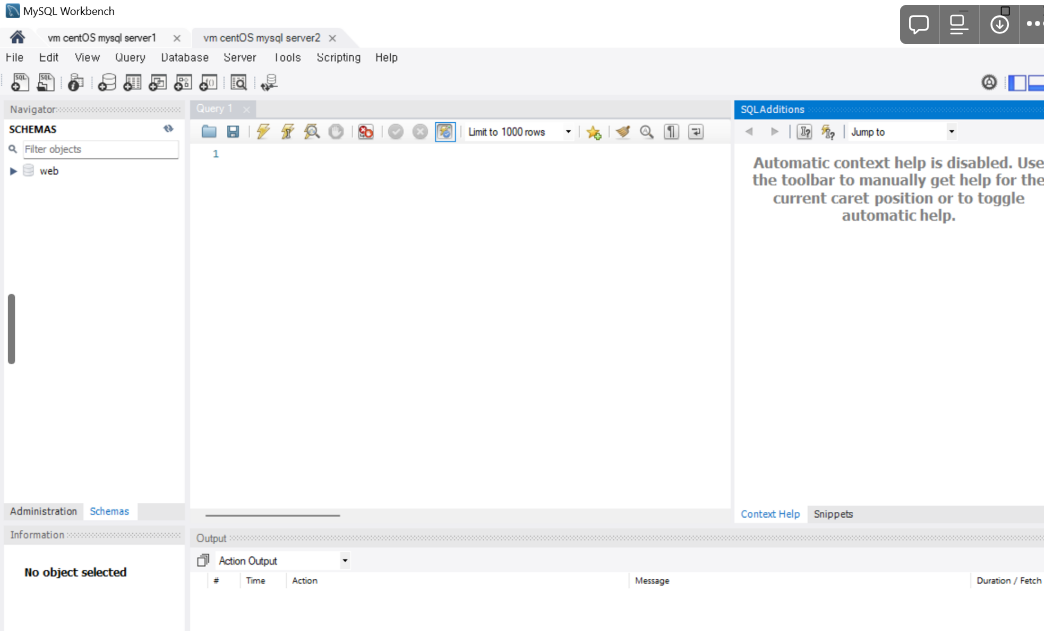This screenshot has width=1044, height=631.
Task: Open the View menu
Action: point(87,58)
